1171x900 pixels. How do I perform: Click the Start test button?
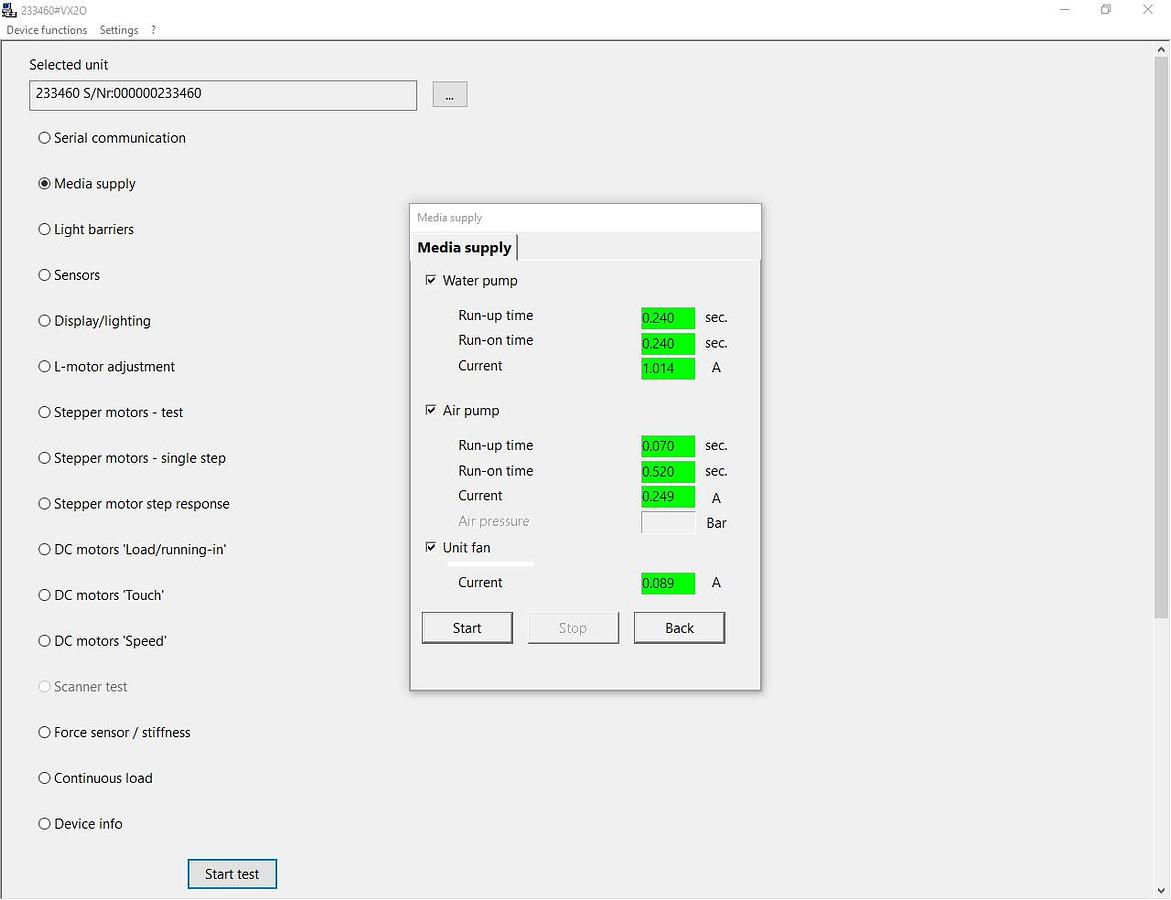[x=232, y=874]
